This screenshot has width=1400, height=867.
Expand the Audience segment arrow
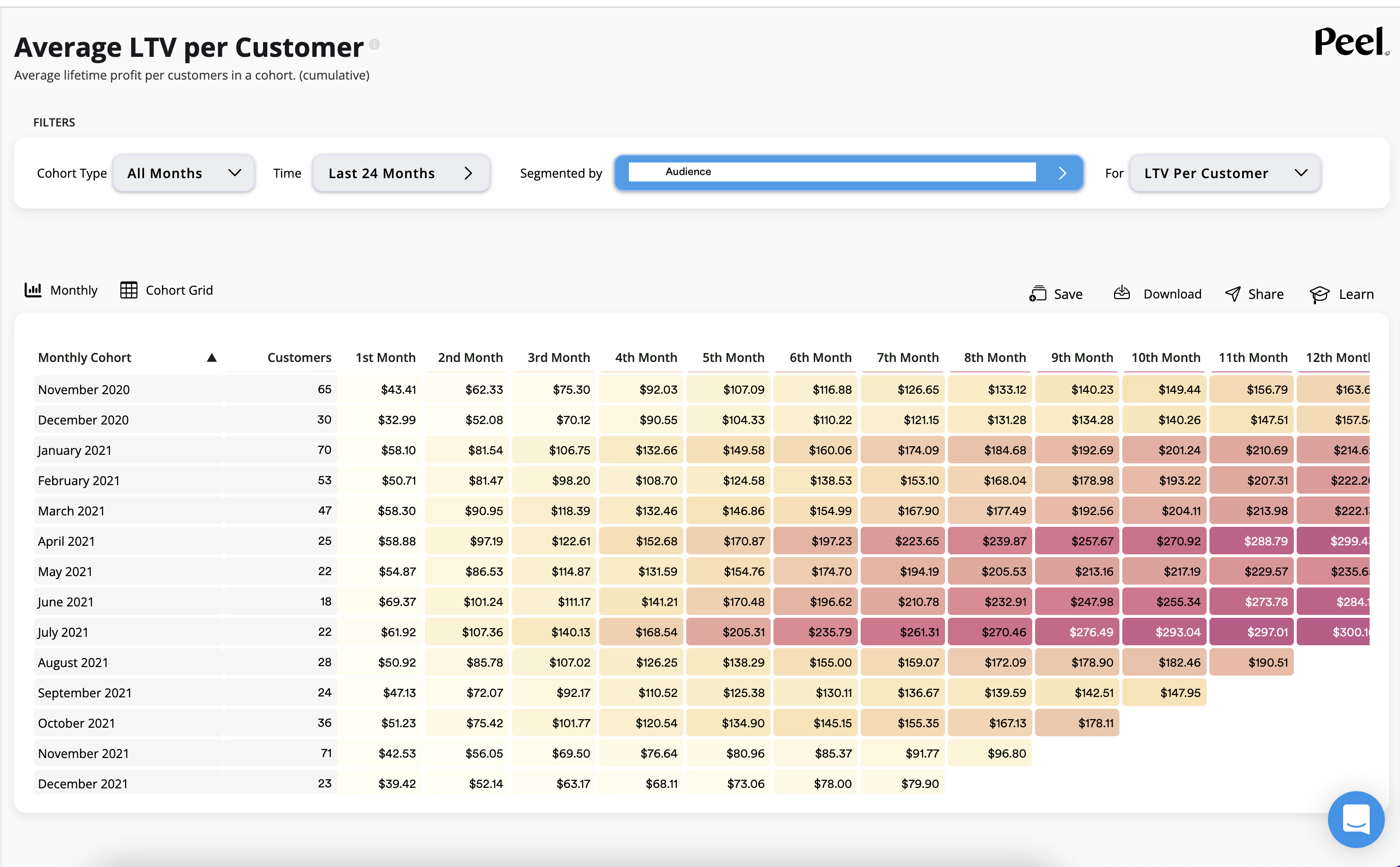(x=1062, y=173)
